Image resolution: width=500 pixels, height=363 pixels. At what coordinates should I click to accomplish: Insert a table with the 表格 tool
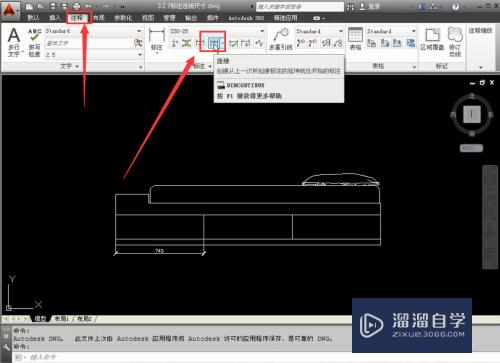pos(355,39)
